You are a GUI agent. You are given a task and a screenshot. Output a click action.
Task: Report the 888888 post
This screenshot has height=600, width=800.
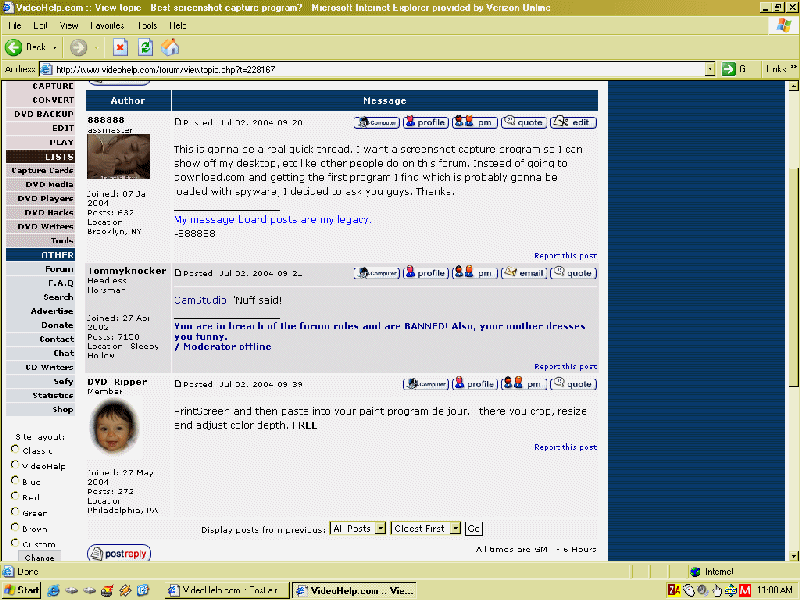click(x=565, y=256)
